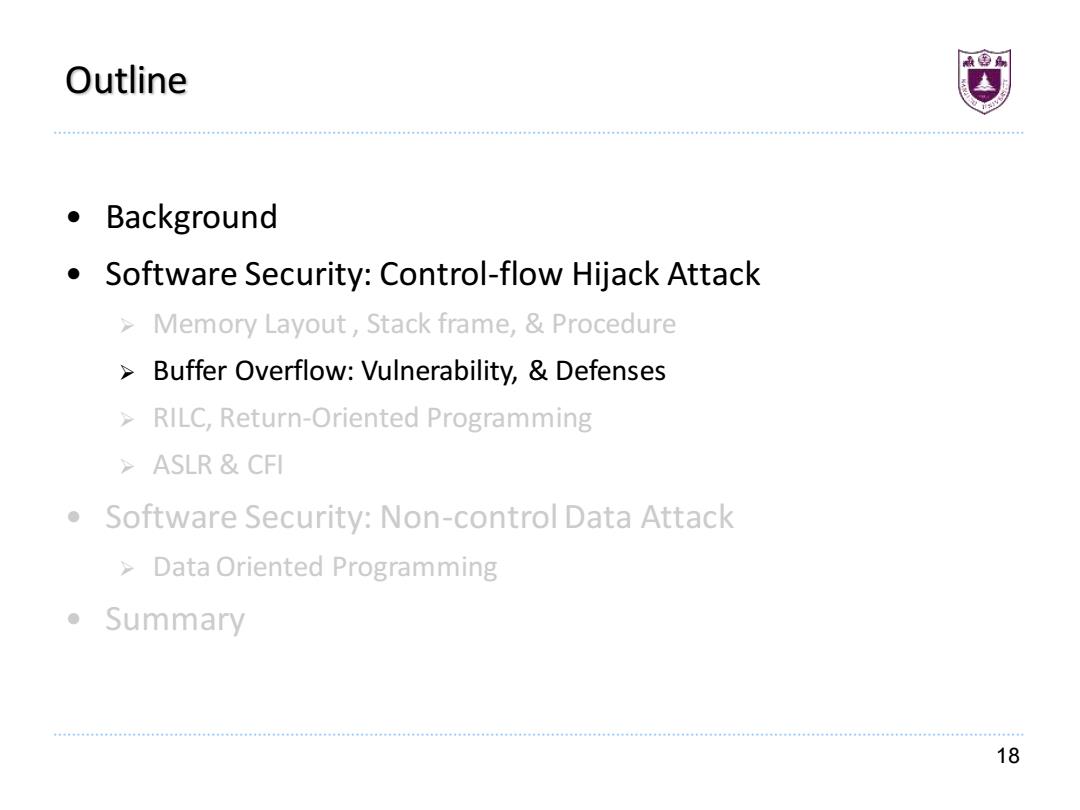Select Software Security: Control-flow Hijack Attack heading
The width and height of the screenshot is (1080, 810).
[x=433, y=274]
